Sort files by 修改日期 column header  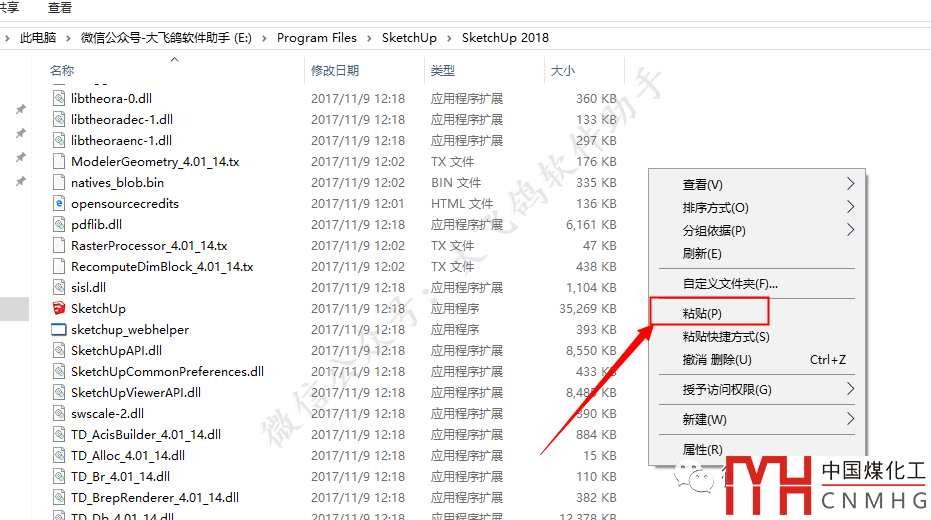click(x=335, y=71)
